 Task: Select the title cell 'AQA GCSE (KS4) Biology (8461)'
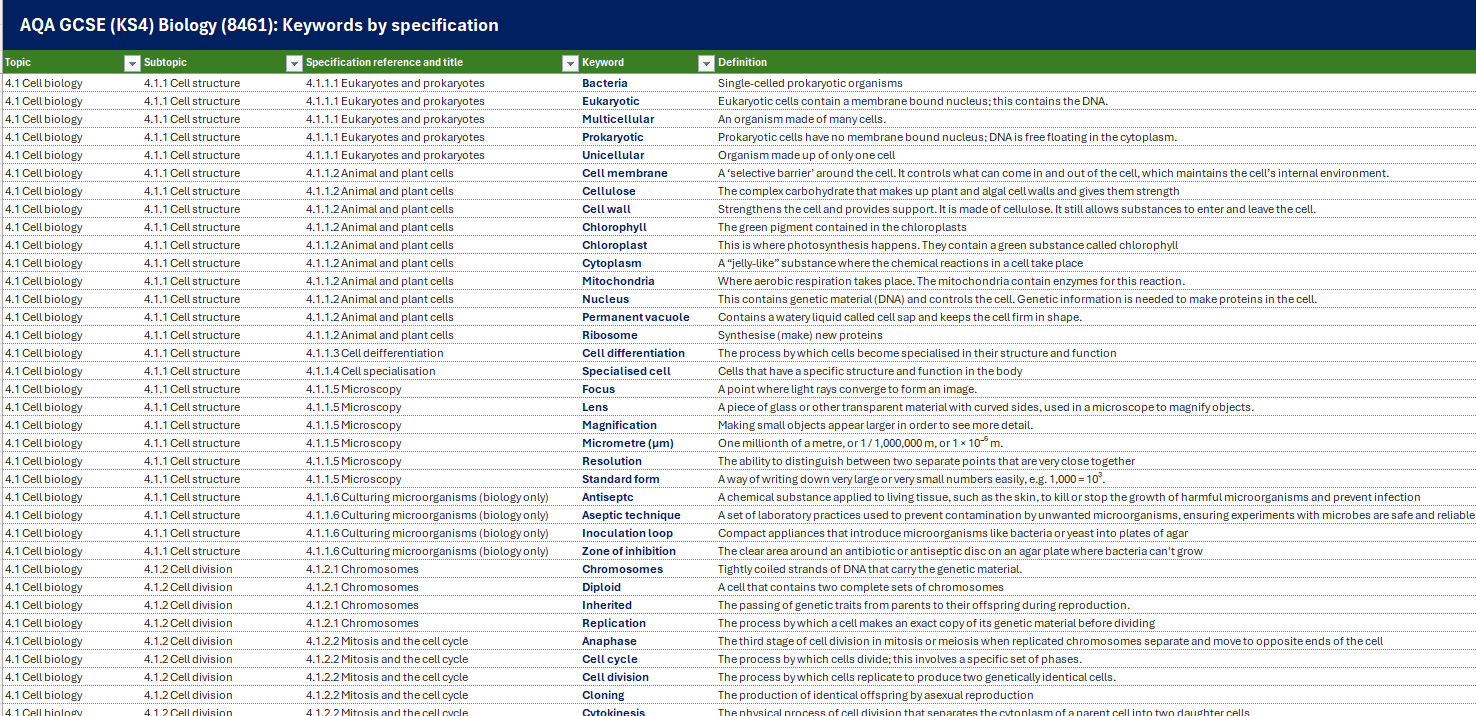[259, 25]
